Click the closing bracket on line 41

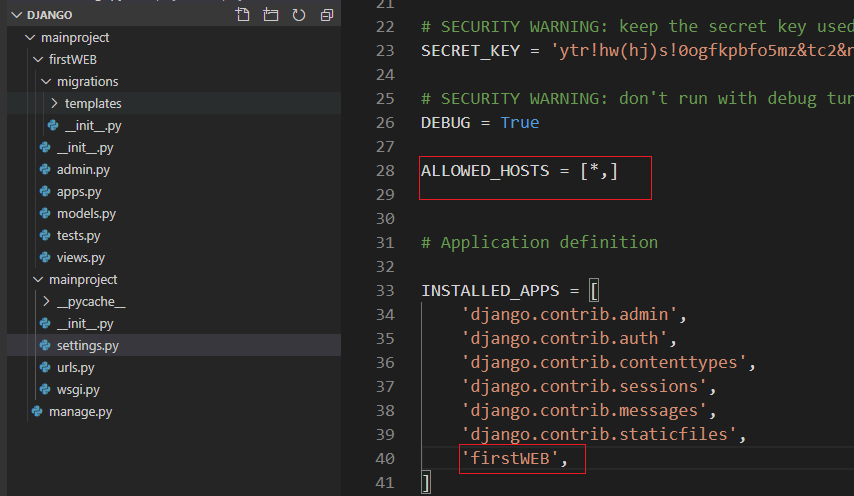[x=426, y=482]
